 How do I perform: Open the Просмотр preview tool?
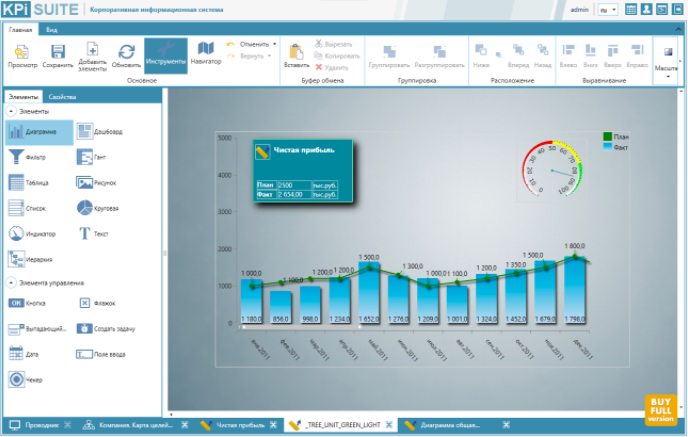22,56
